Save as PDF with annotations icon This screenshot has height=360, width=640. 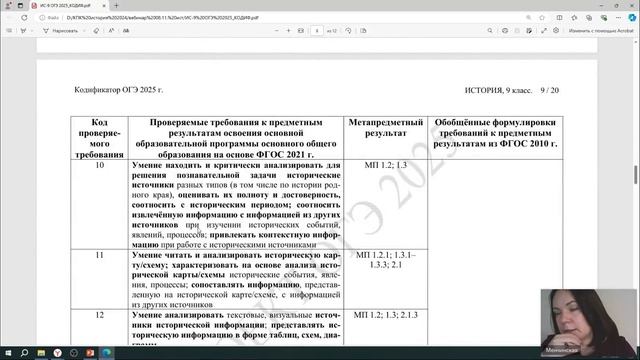(x=529, y=31)
